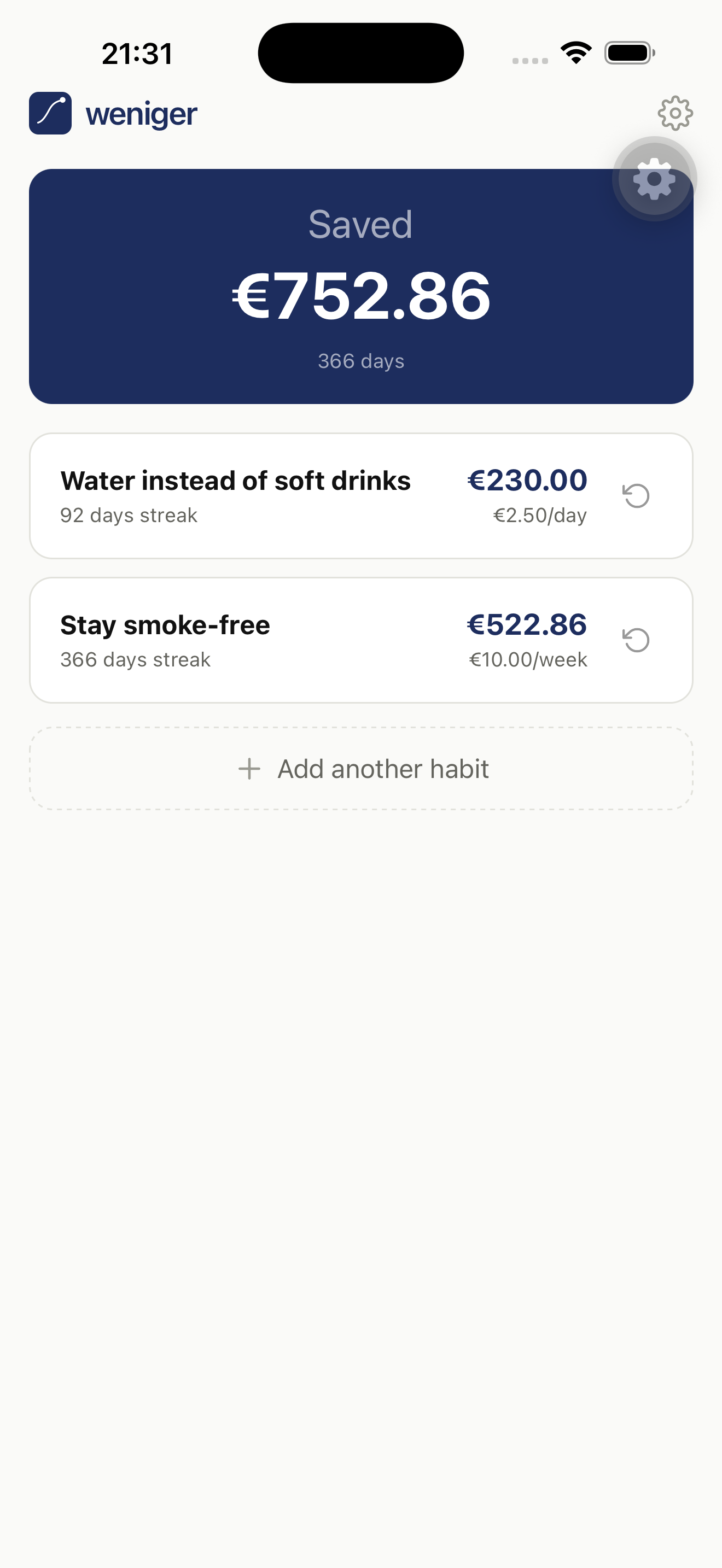Tap the floating filled gear button

[x=654, y=179]
